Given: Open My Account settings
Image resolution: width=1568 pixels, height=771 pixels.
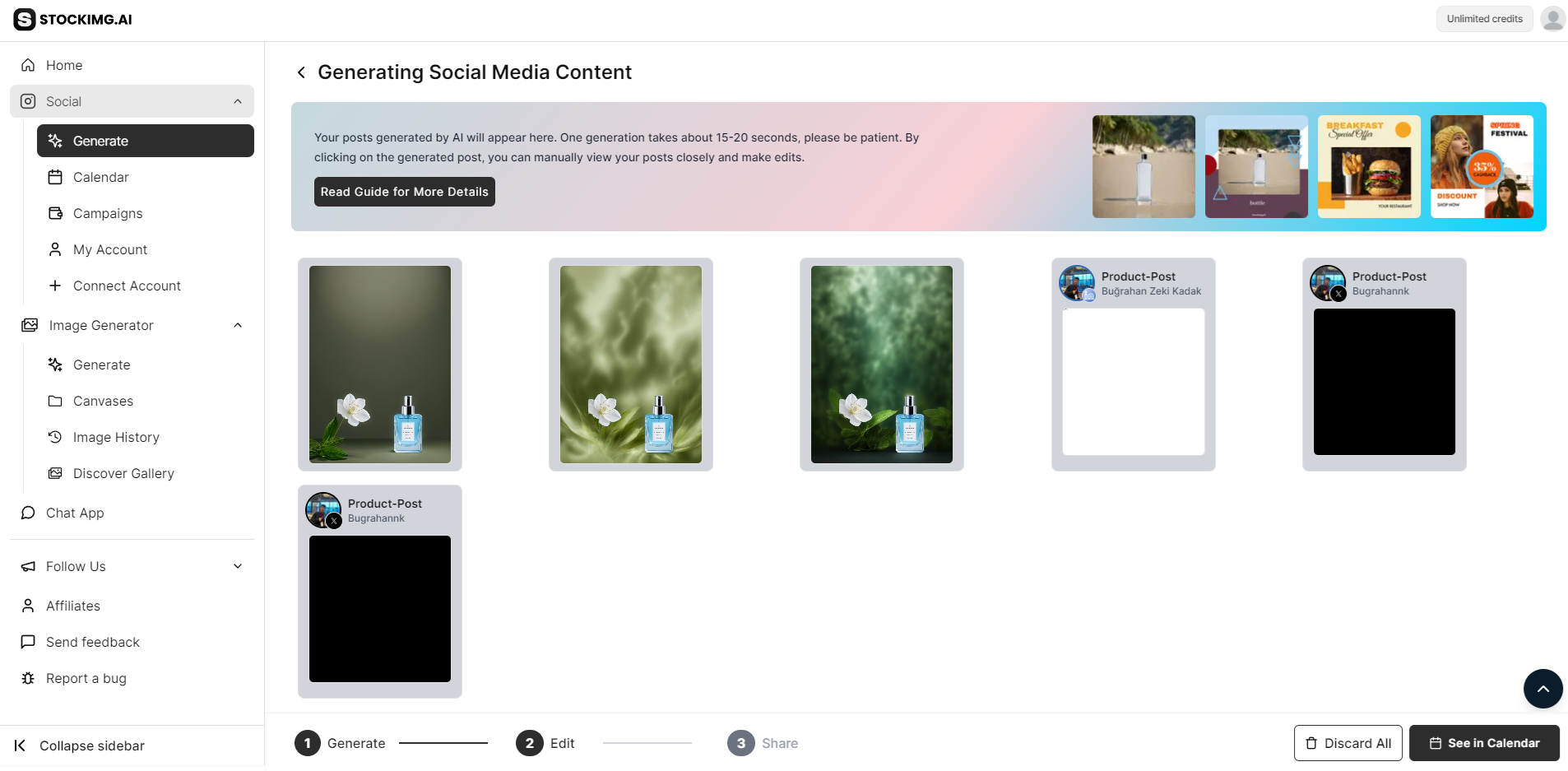Looking at the screenshot, I should tap(110, 249).
